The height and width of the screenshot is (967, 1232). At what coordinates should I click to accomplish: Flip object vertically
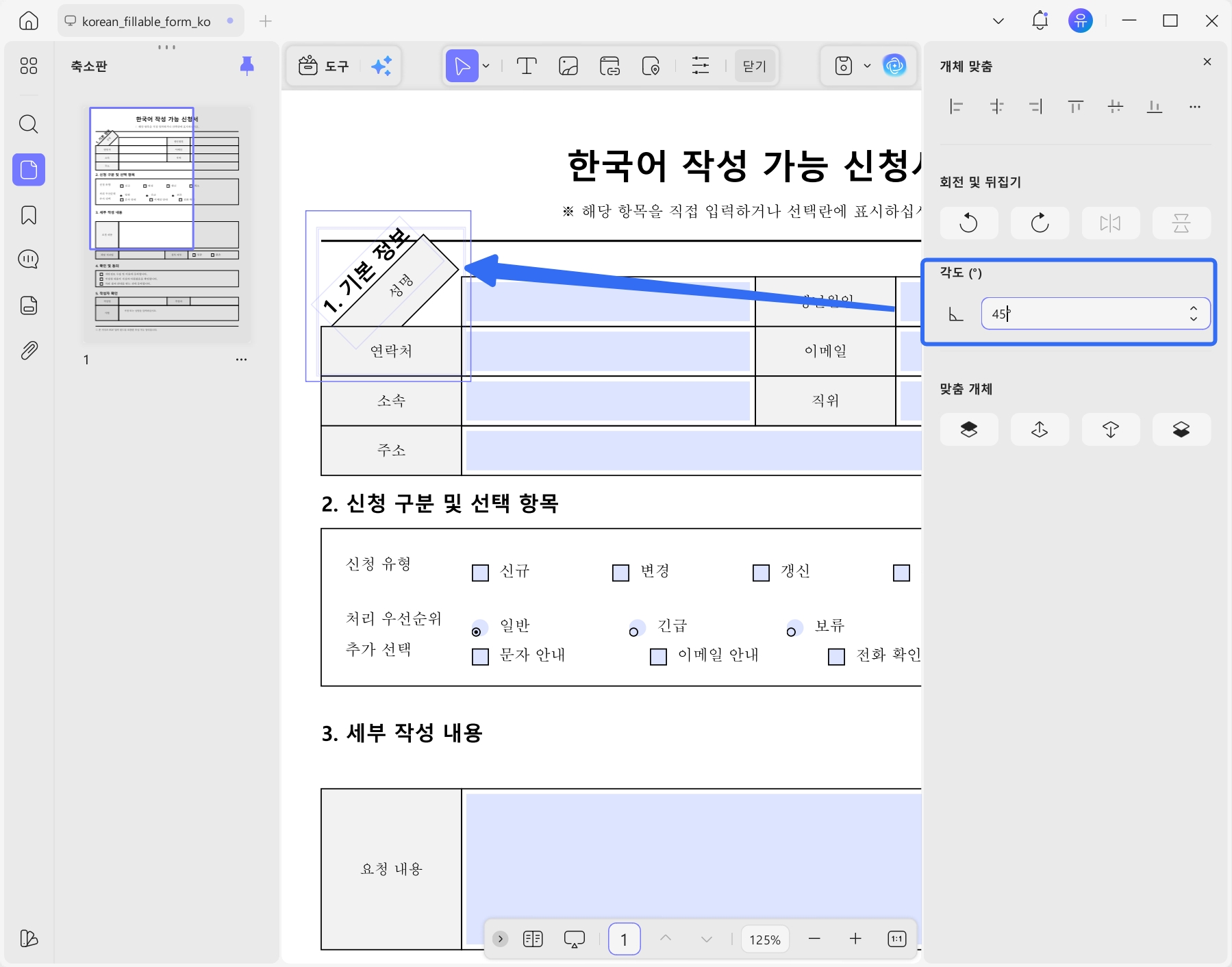1181,223
